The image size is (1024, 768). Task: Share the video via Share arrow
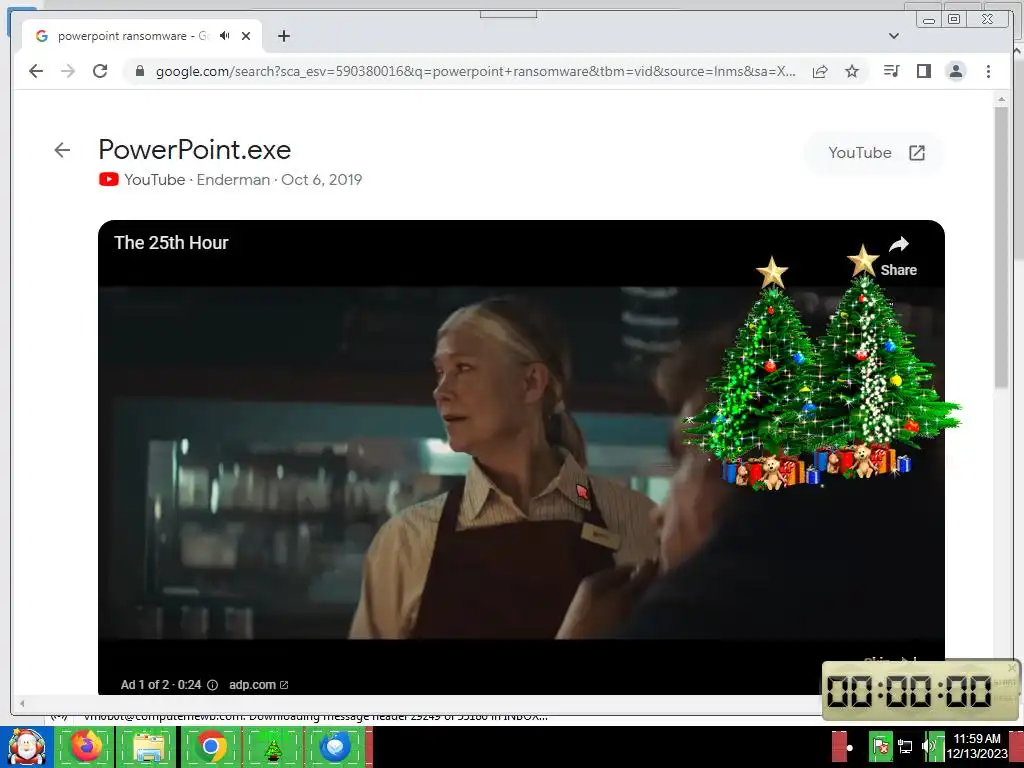click(899, 256)
